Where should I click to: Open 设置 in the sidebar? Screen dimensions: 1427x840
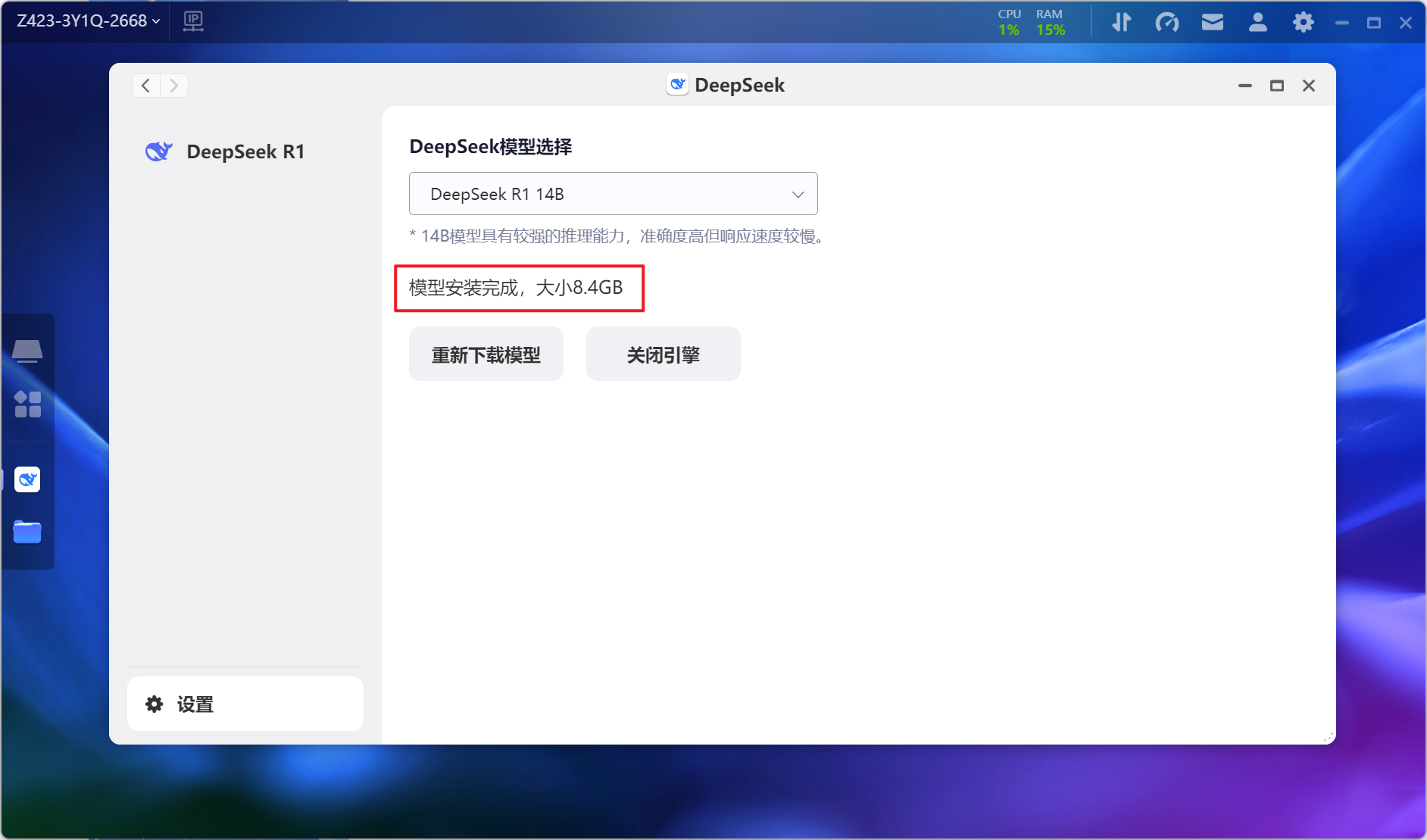coord(245,704)
